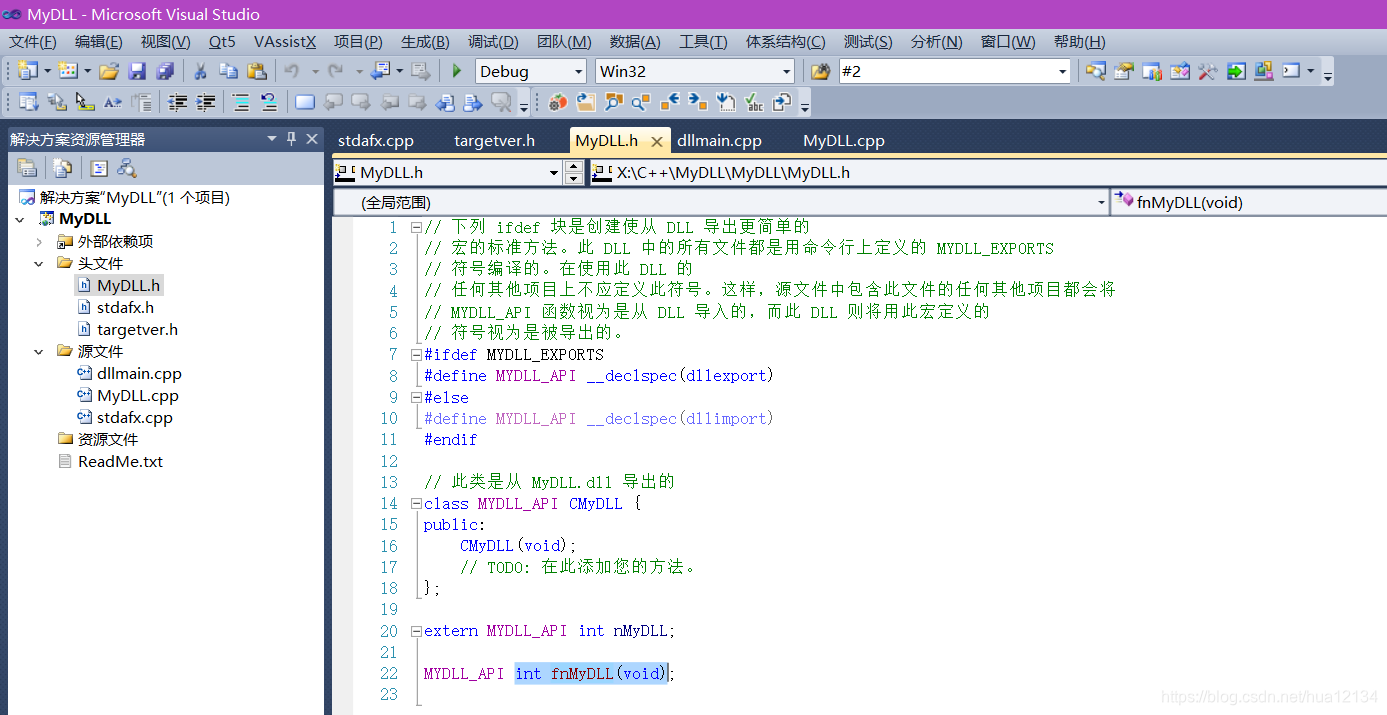Image resolution: width=1387 pixels, height=715 pixels.
Task: Open Solution Explorer via toolbar icon
Action: point(1096,71)
